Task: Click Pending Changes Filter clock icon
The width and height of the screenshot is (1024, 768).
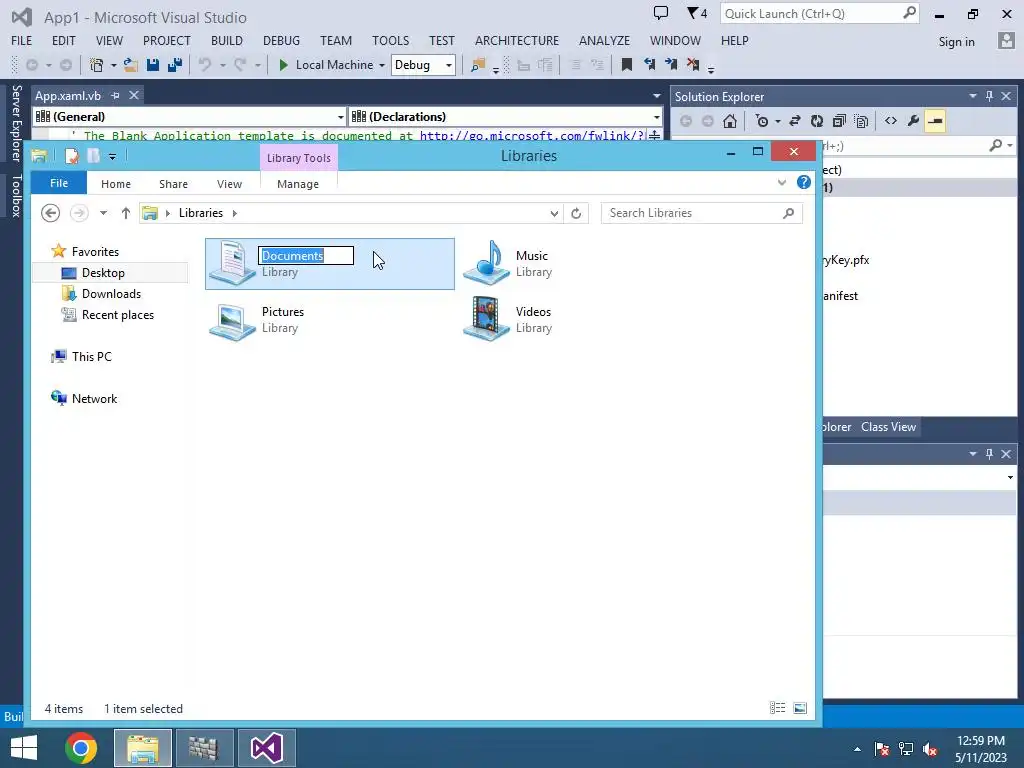Action: 761,121
